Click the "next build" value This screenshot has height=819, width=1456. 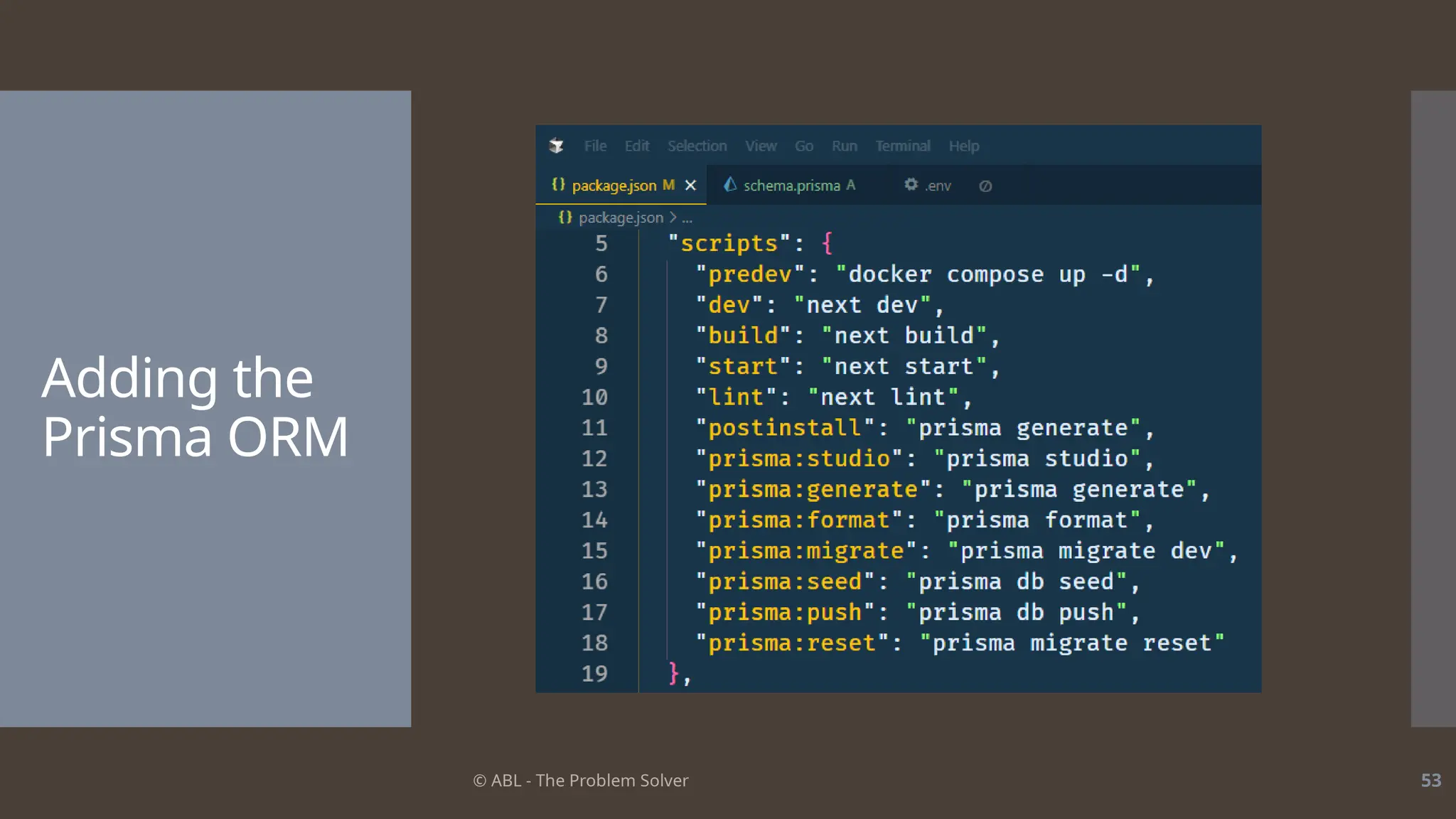tap(904, 336)
